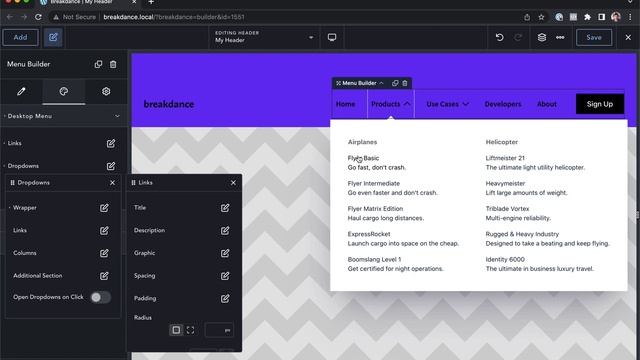Edit Additional Section in Dropdowns panel
The width and height of the screenshot is (640, 360).
[x=104, y=276]
